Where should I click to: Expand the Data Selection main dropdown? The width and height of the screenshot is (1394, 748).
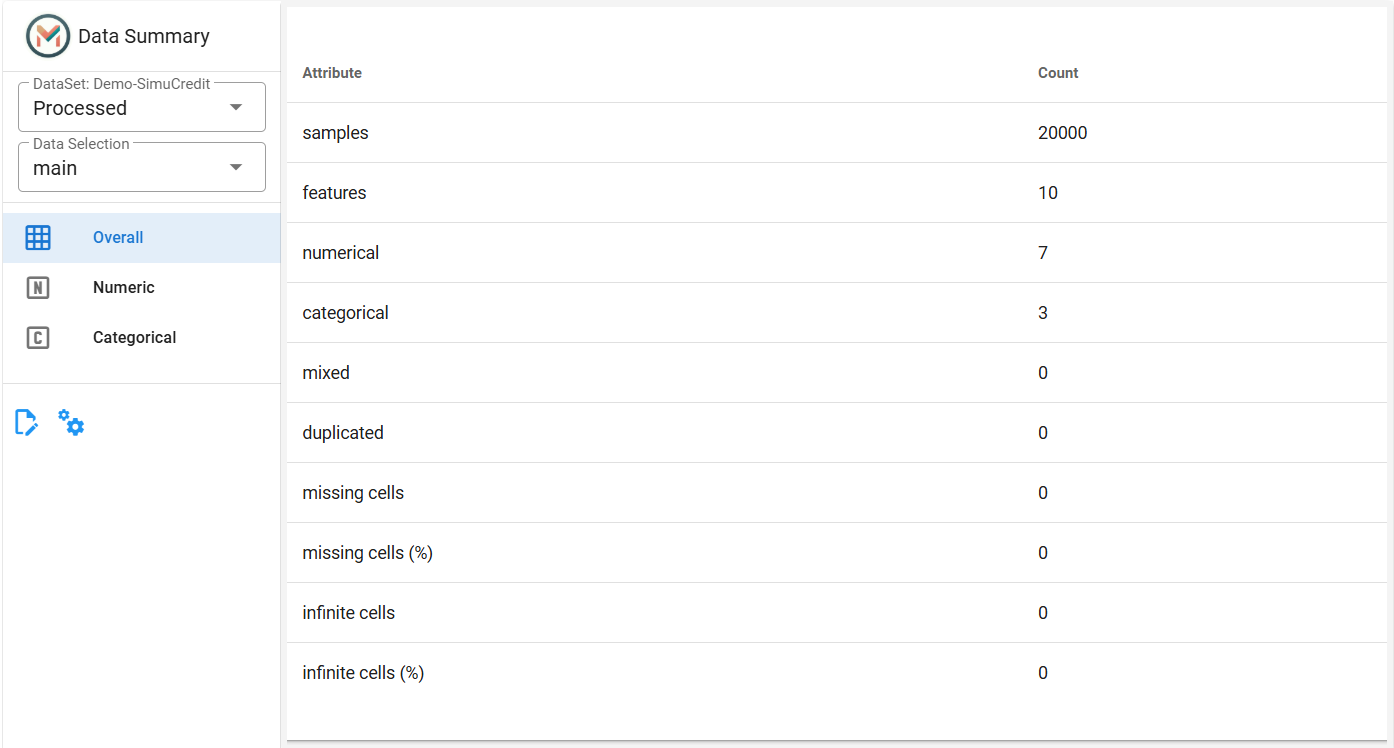(x=142, y=167)
